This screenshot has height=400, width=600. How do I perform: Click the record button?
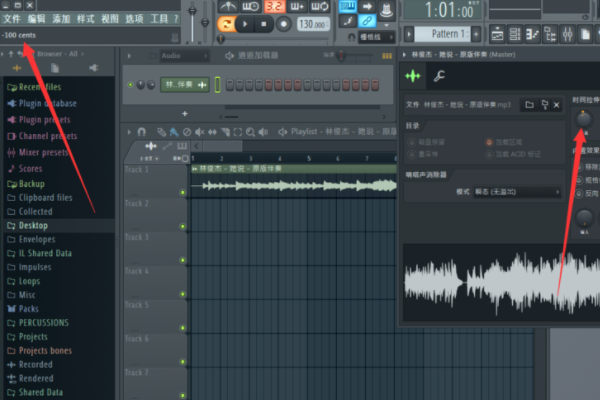coord(284,24)
